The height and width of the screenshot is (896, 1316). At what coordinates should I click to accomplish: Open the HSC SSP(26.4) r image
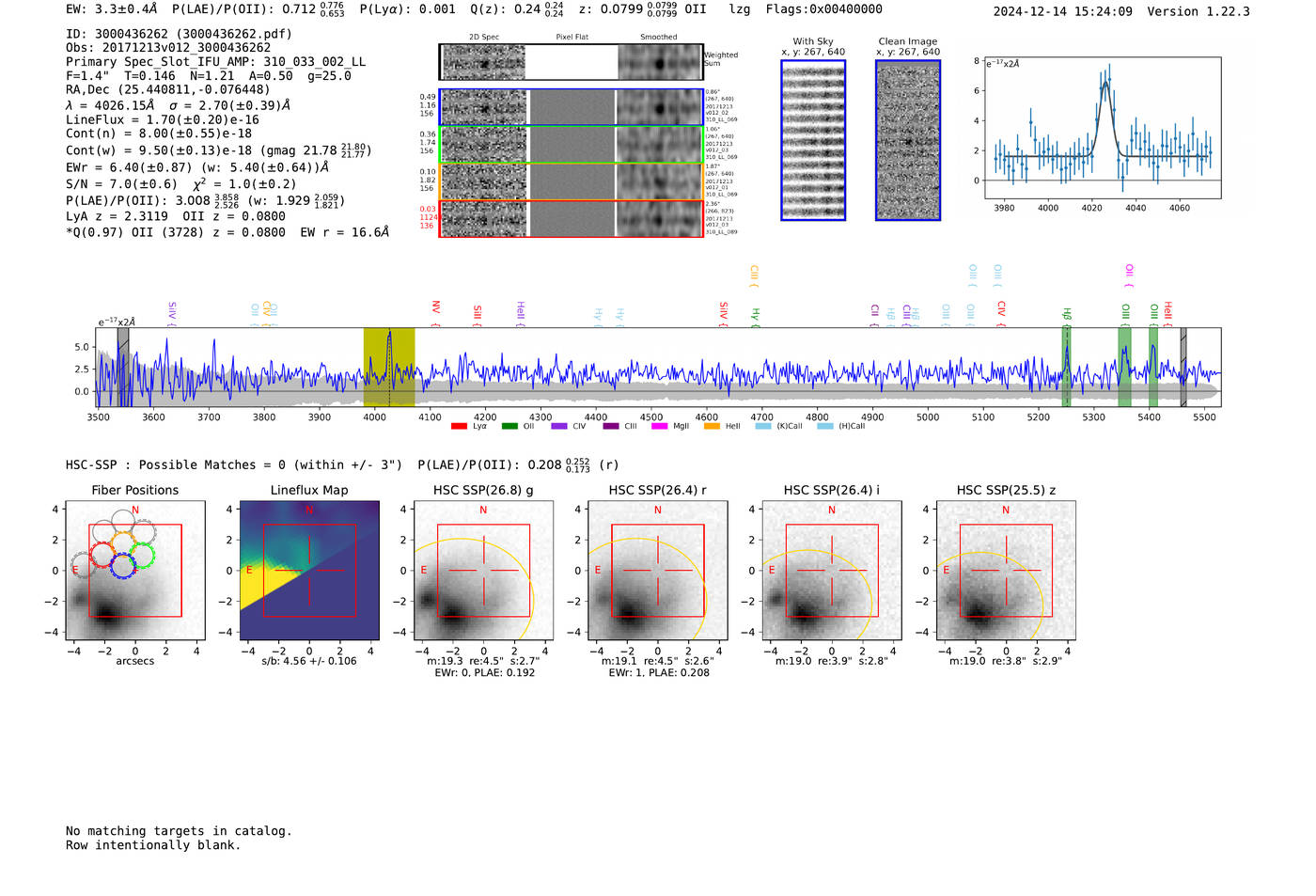(x=657, y=571)
